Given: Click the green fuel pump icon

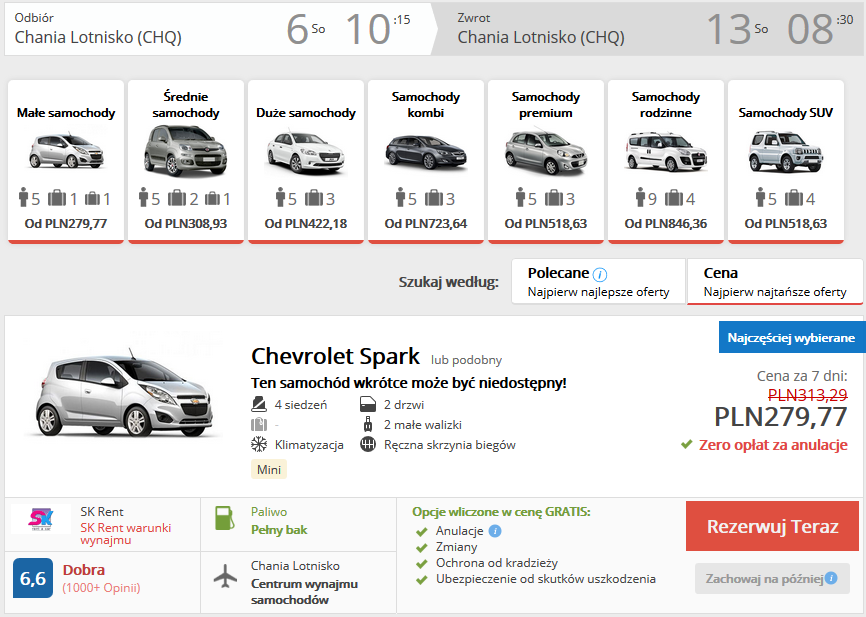Looking at the screenshot, I should [226, 520].
